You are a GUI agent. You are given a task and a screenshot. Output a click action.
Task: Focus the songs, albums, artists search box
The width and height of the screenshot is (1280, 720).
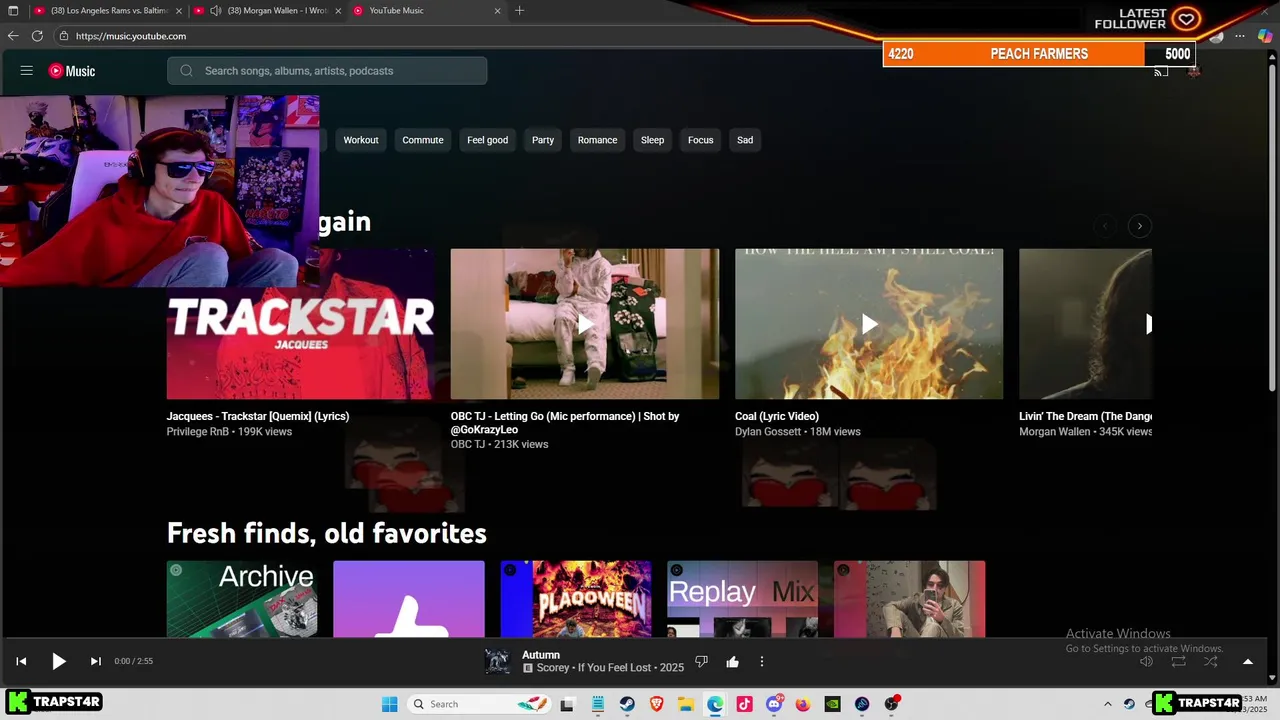tap(327, 71)
